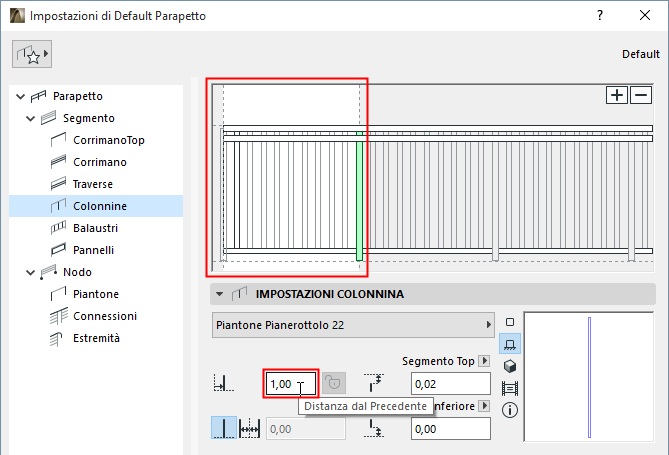Click the Distanza dal Precedente field
The image size is (669, 455).
tap(291, 384)
